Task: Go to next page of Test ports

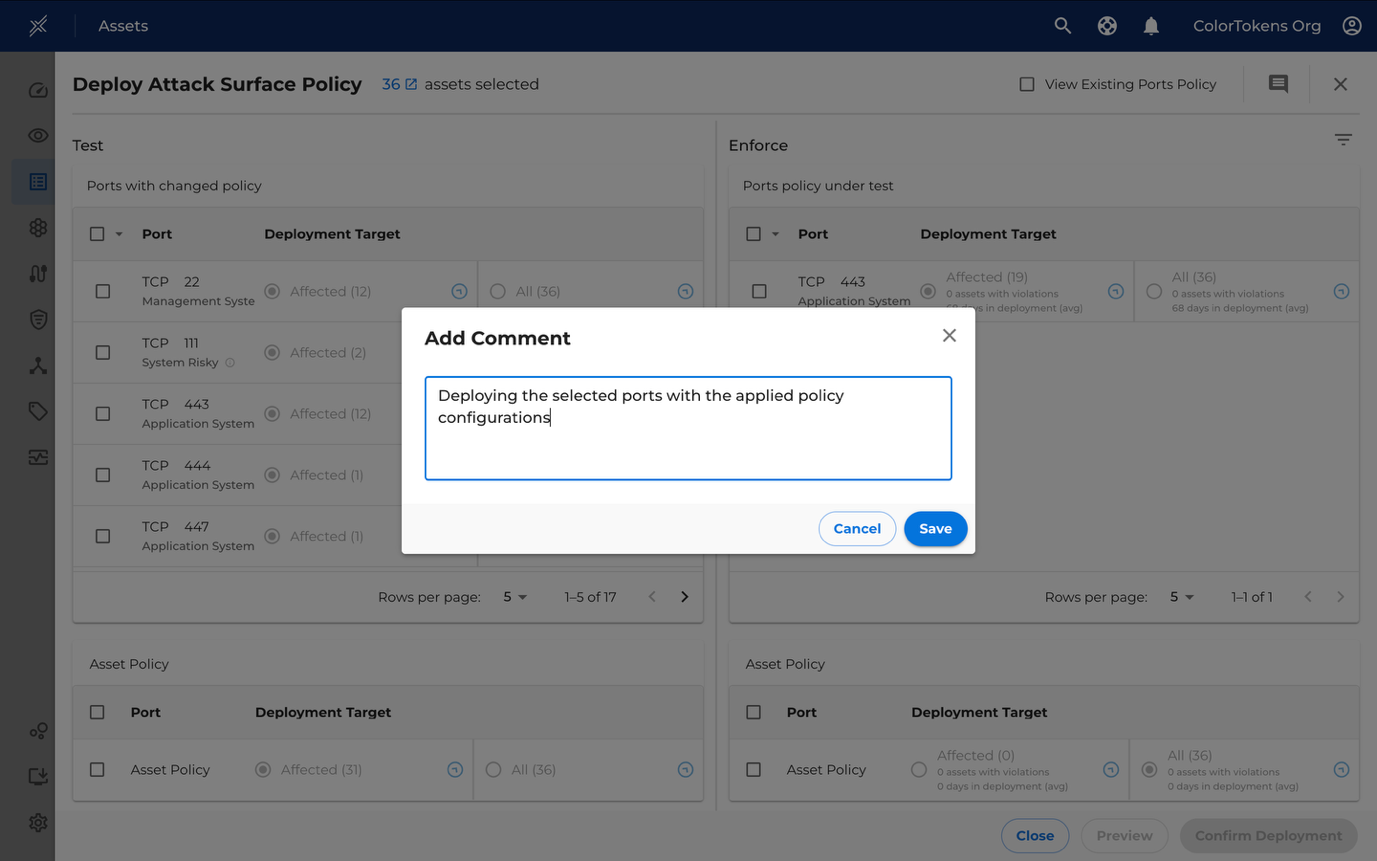Action: tap(685, 597)
